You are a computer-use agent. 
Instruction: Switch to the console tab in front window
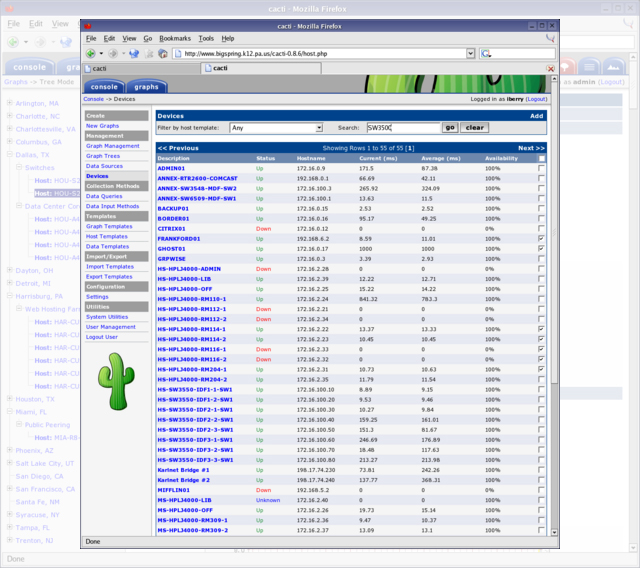pyautogui.click(x=104, y=87)
